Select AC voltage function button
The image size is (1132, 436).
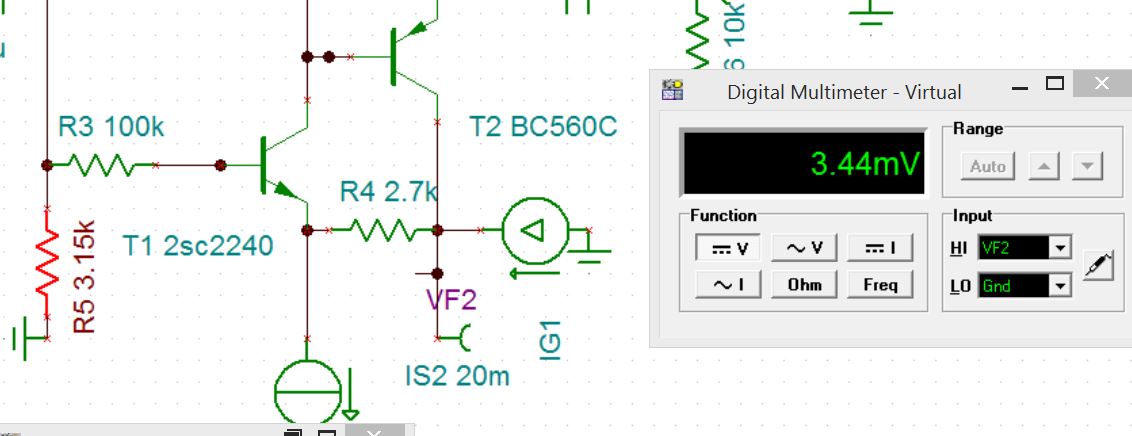(804, 248)
